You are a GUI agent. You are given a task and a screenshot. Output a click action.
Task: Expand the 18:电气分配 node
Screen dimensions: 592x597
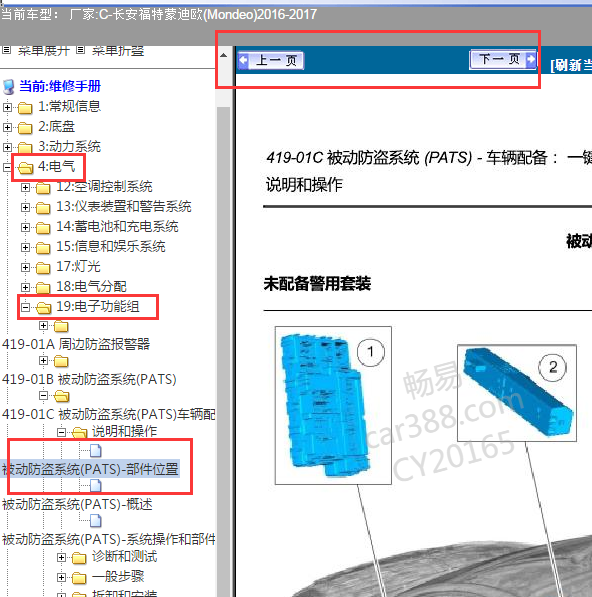click(x=26, y=287)
